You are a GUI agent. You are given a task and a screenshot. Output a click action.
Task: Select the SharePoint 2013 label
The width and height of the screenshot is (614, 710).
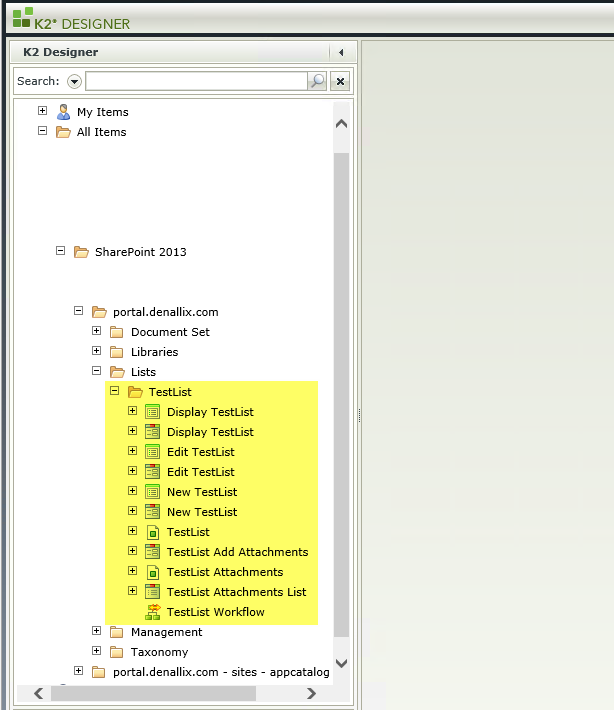click(x=141, y=252)
